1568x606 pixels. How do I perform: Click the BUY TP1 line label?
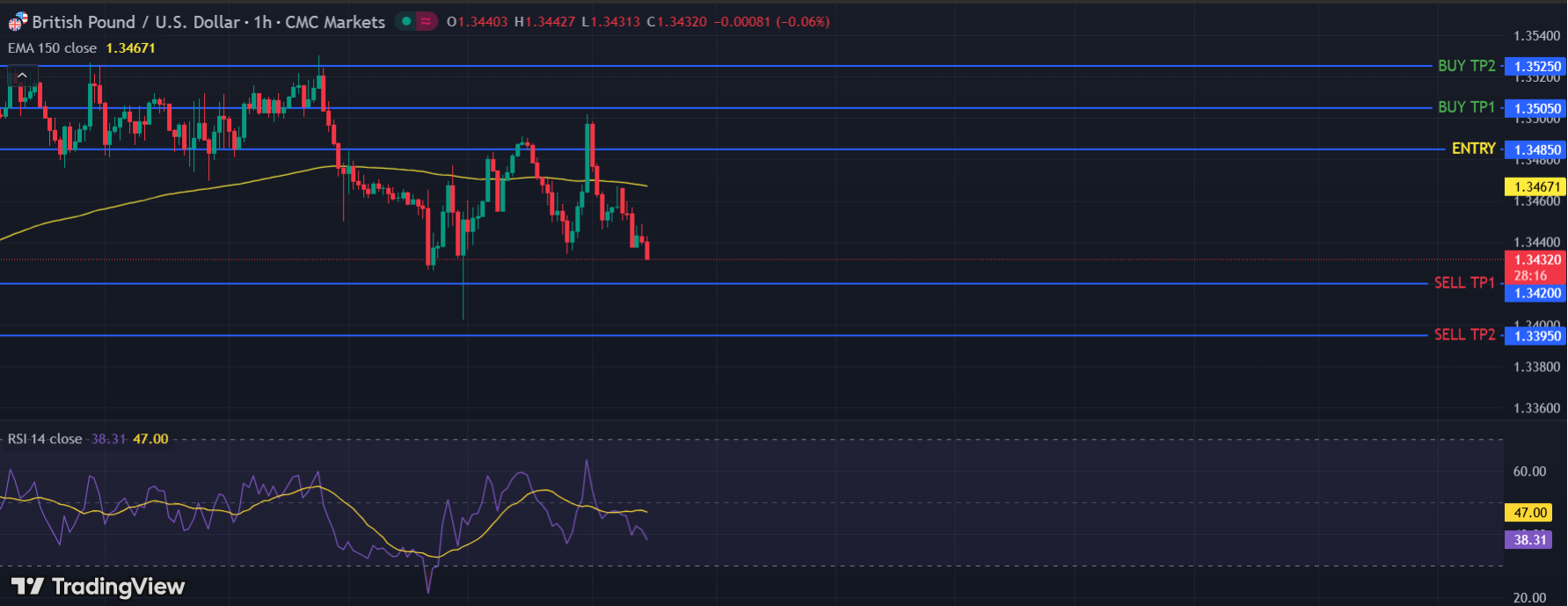coord(1466,107)
